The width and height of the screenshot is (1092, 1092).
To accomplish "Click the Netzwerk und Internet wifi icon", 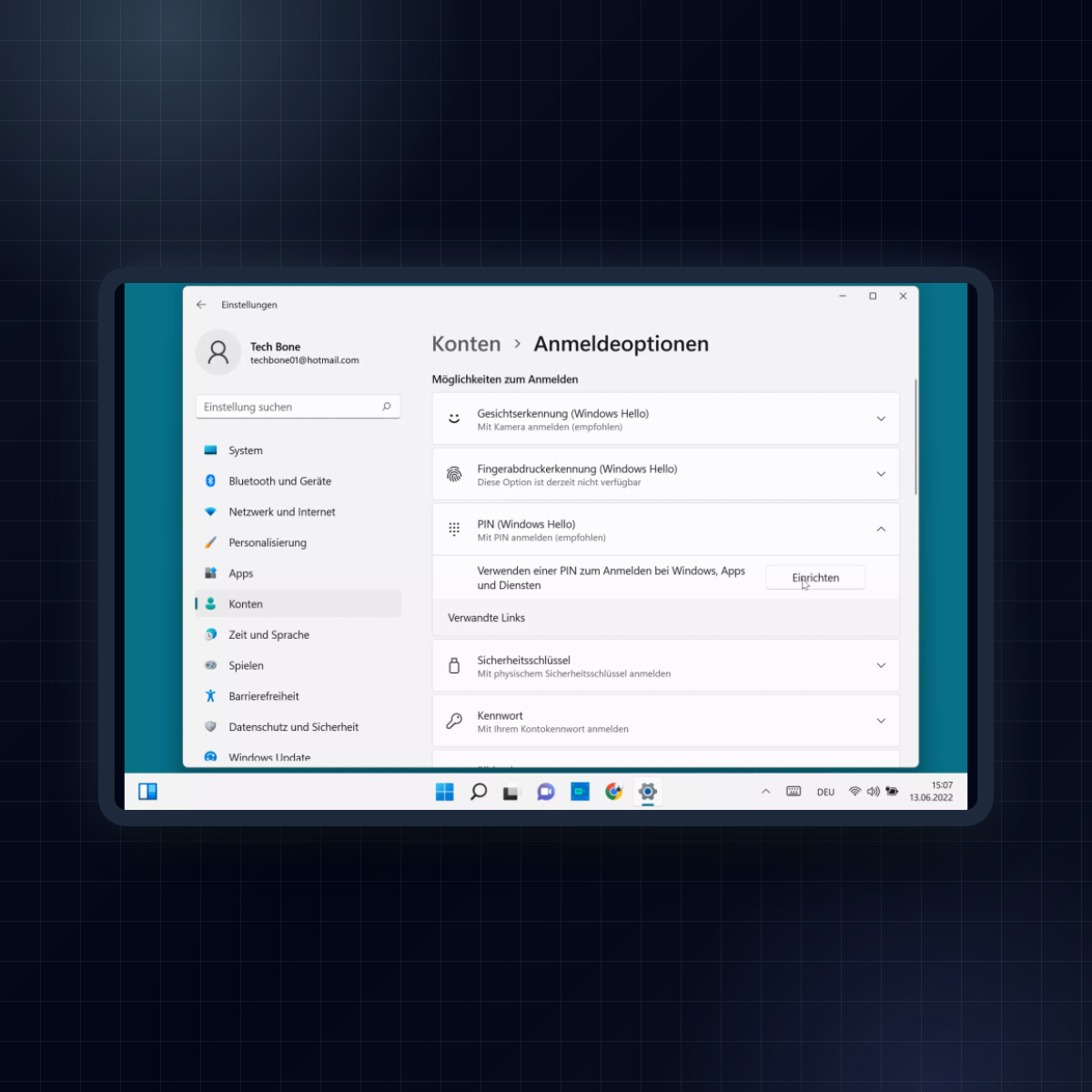I will [210, 511].
